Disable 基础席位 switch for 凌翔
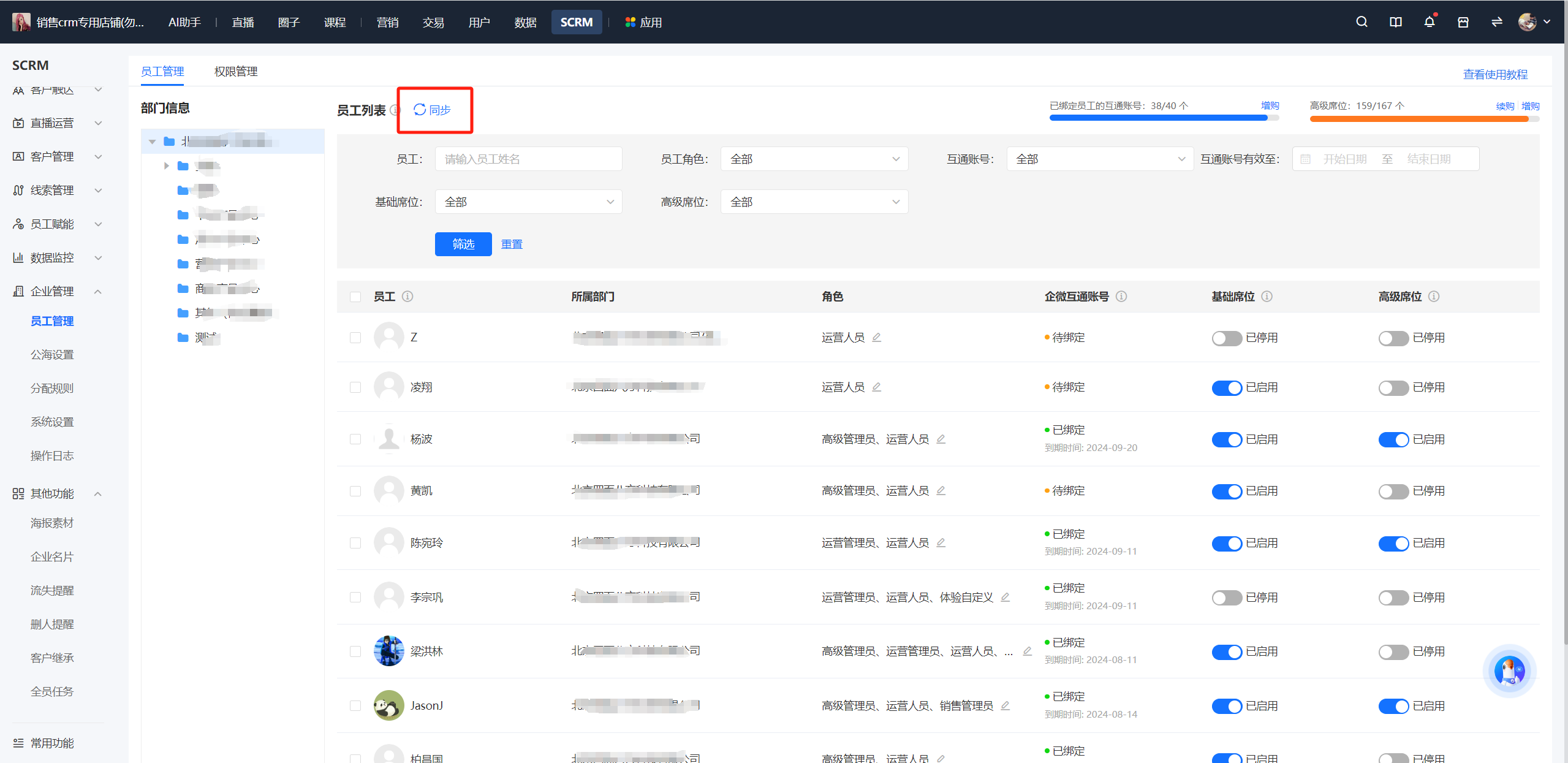This screenshot has height=763, width=1568. tap(1227, 388)
